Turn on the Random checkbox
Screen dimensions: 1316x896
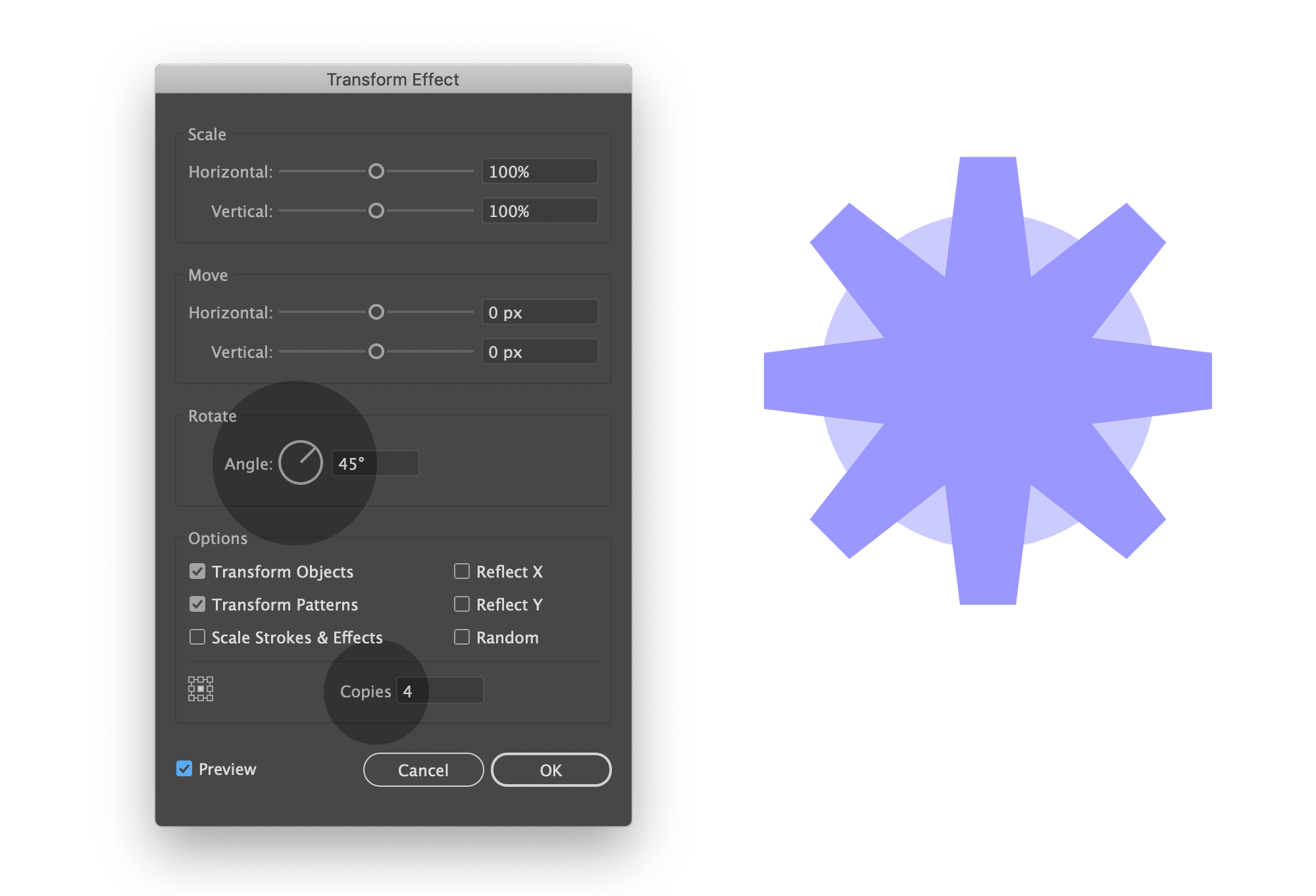click(x=462, y=637)
